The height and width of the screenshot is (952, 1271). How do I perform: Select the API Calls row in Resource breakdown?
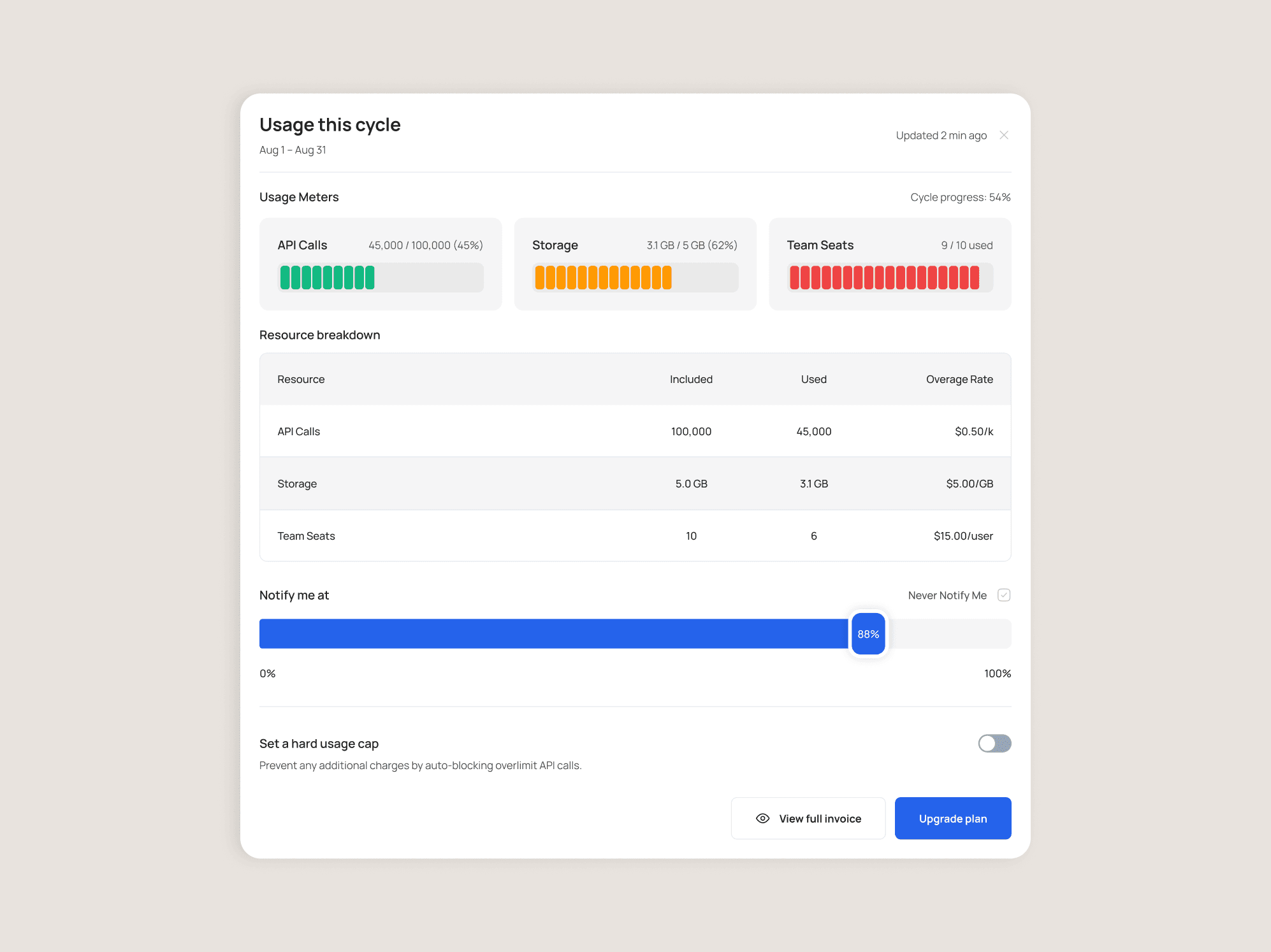coord(635,431)
